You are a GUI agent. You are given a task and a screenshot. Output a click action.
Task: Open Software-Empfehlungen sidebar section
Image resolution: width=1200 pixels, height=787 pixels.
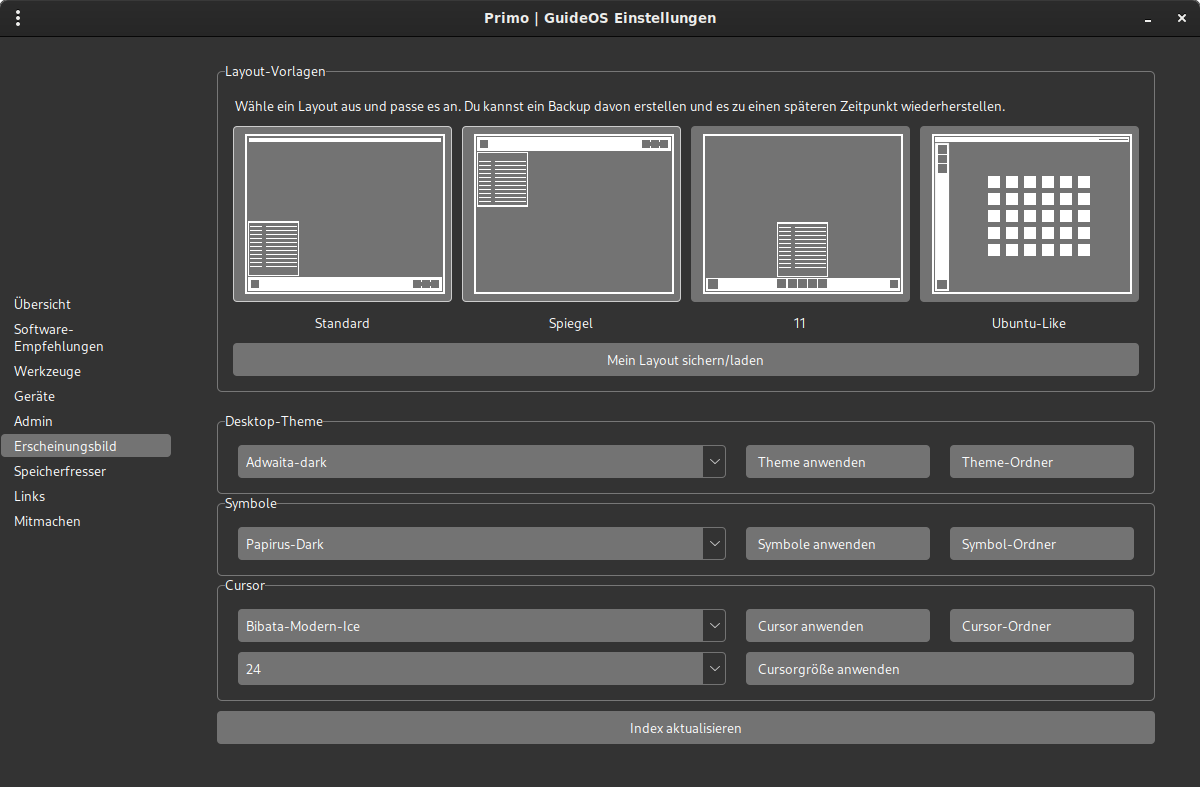click(x=59, y=338)
